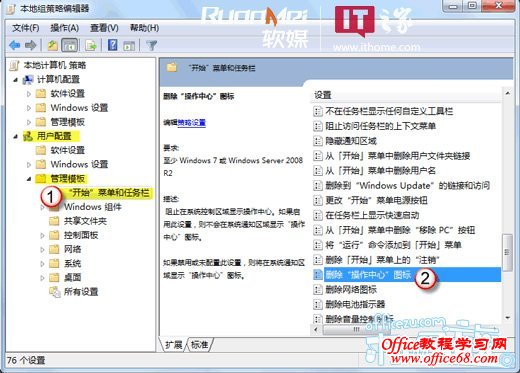
Task: Click the Up one level folder icon
Action: [52, 45]
